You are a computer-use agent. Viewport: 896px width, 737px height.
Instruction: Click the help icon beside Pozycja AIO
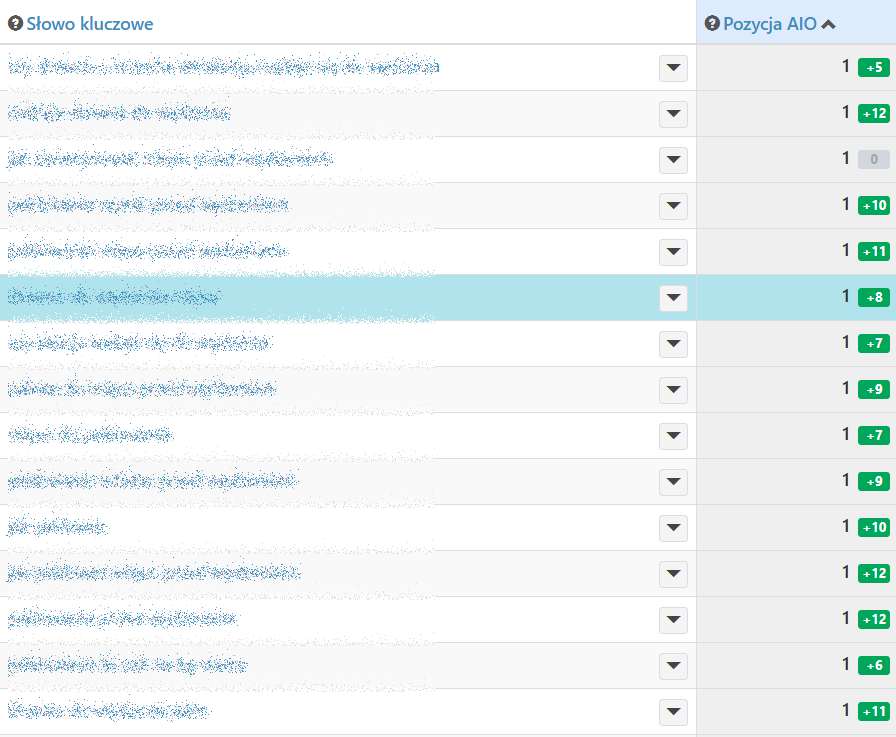tap(712, 23)
